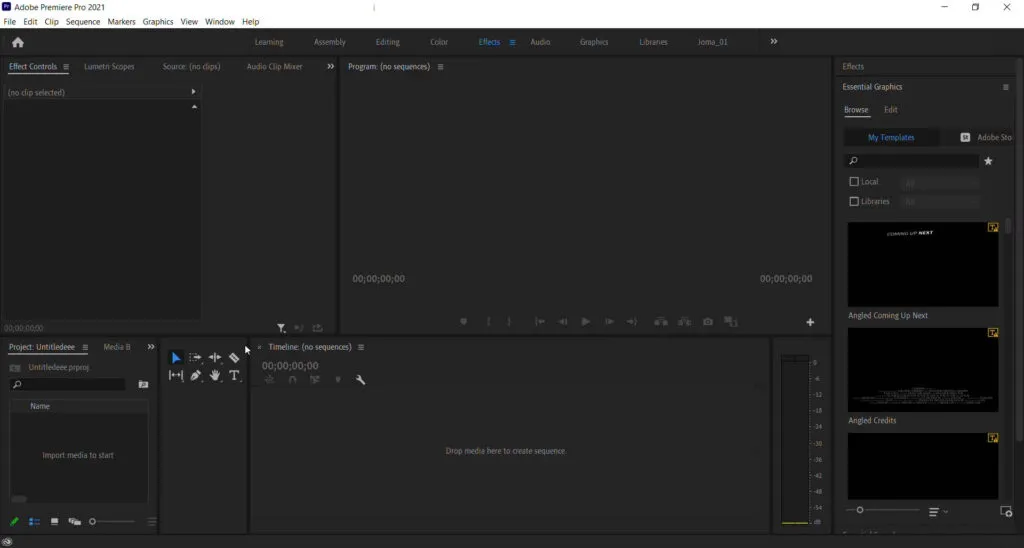Toggle favorites star filter in Essential Graphics
This screenshot has height=548, width=1024.
988,161
